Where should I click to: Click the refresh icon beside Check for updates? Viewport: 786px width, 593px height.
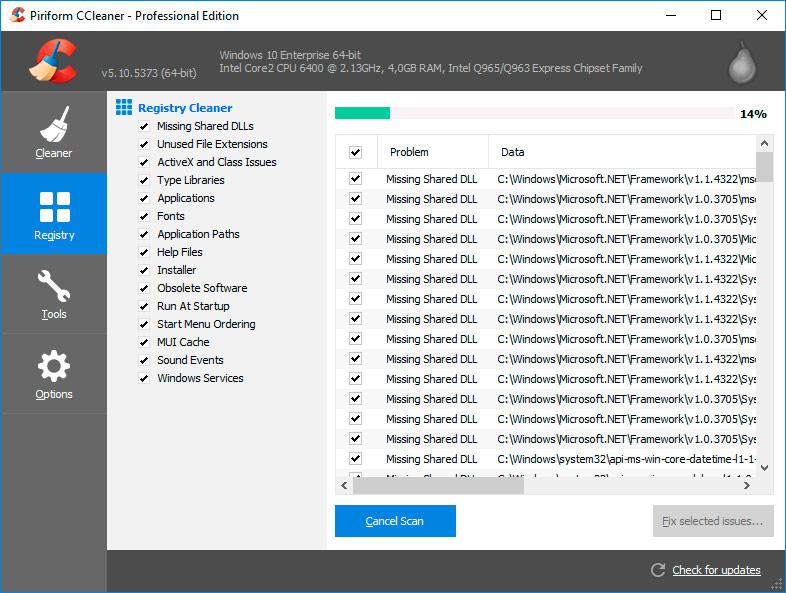tap(658, 570)
